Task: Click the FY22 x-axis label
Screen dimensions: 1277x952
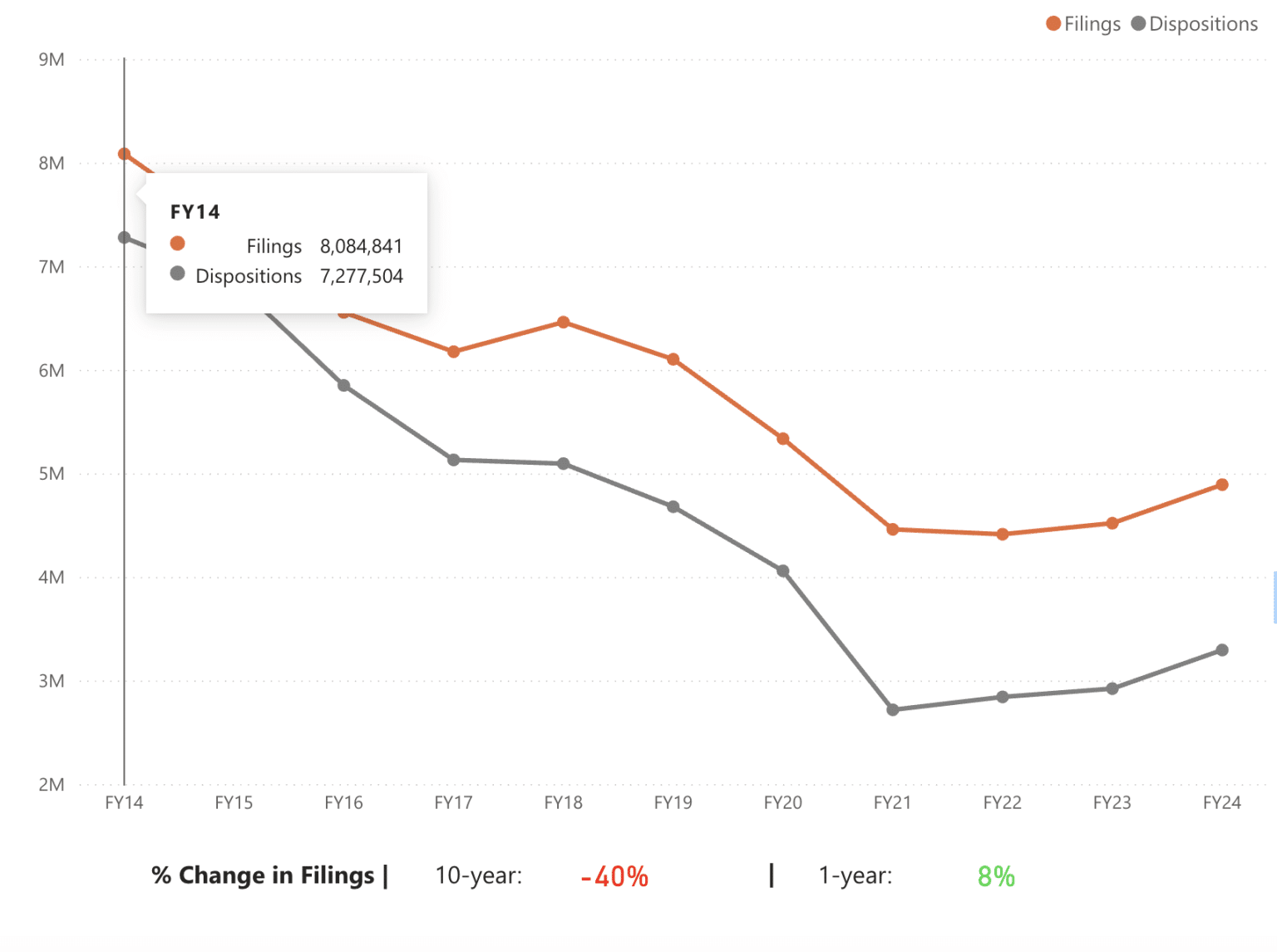Action: 1002,802
